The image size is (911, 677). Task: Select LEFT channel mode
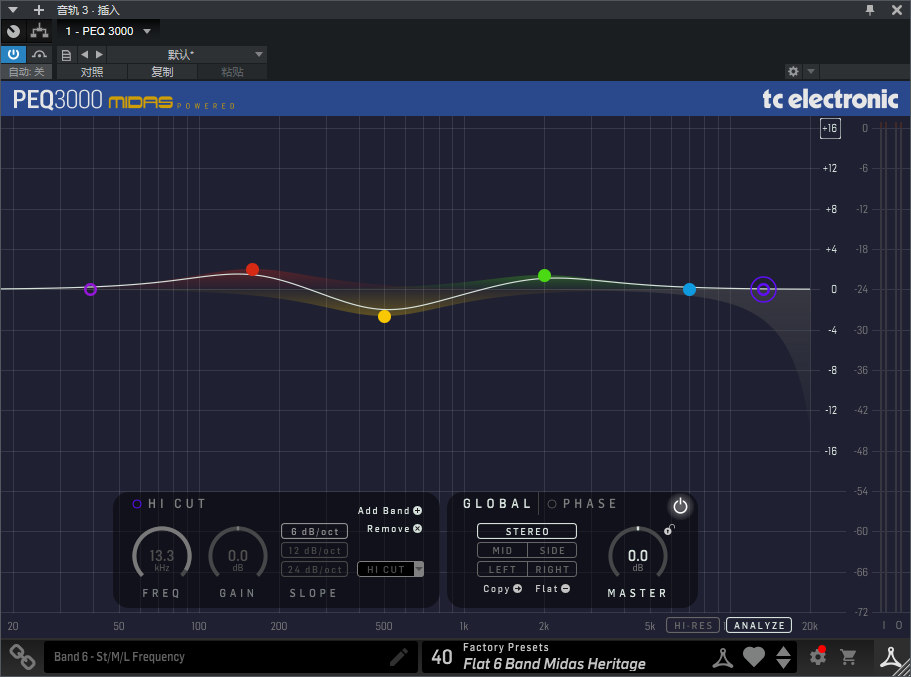pos(502,569)
